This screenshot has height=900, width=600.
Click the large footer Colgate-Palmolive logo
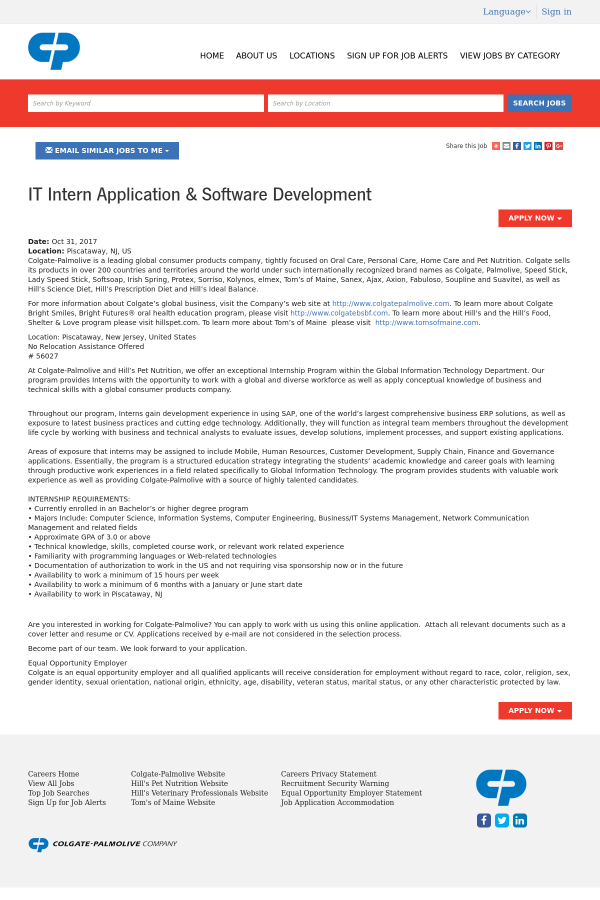501,787
